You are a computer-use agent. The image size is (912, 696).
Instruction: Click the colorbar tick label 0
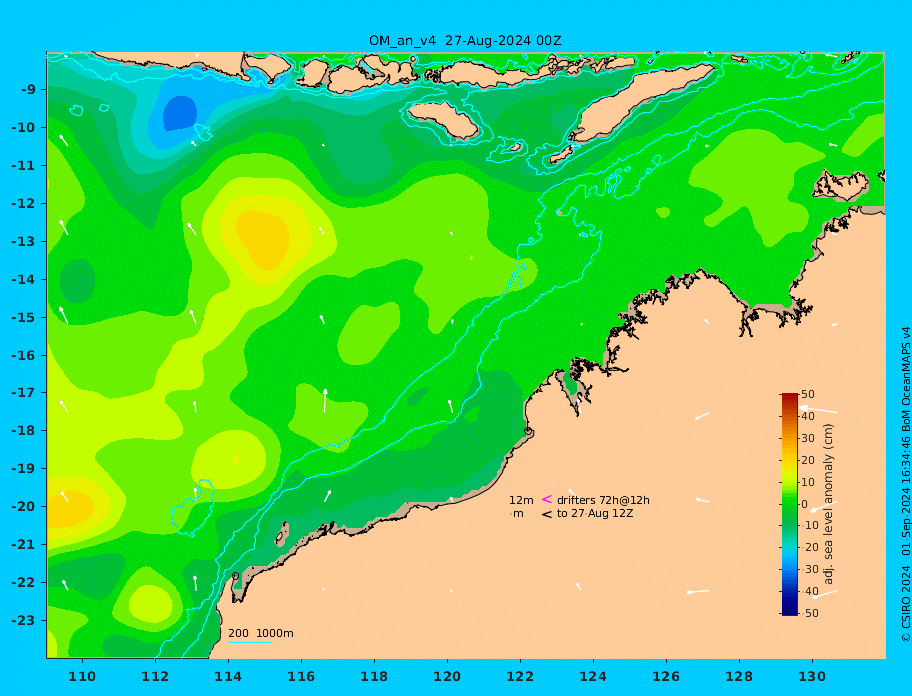(x=804, y=504)
